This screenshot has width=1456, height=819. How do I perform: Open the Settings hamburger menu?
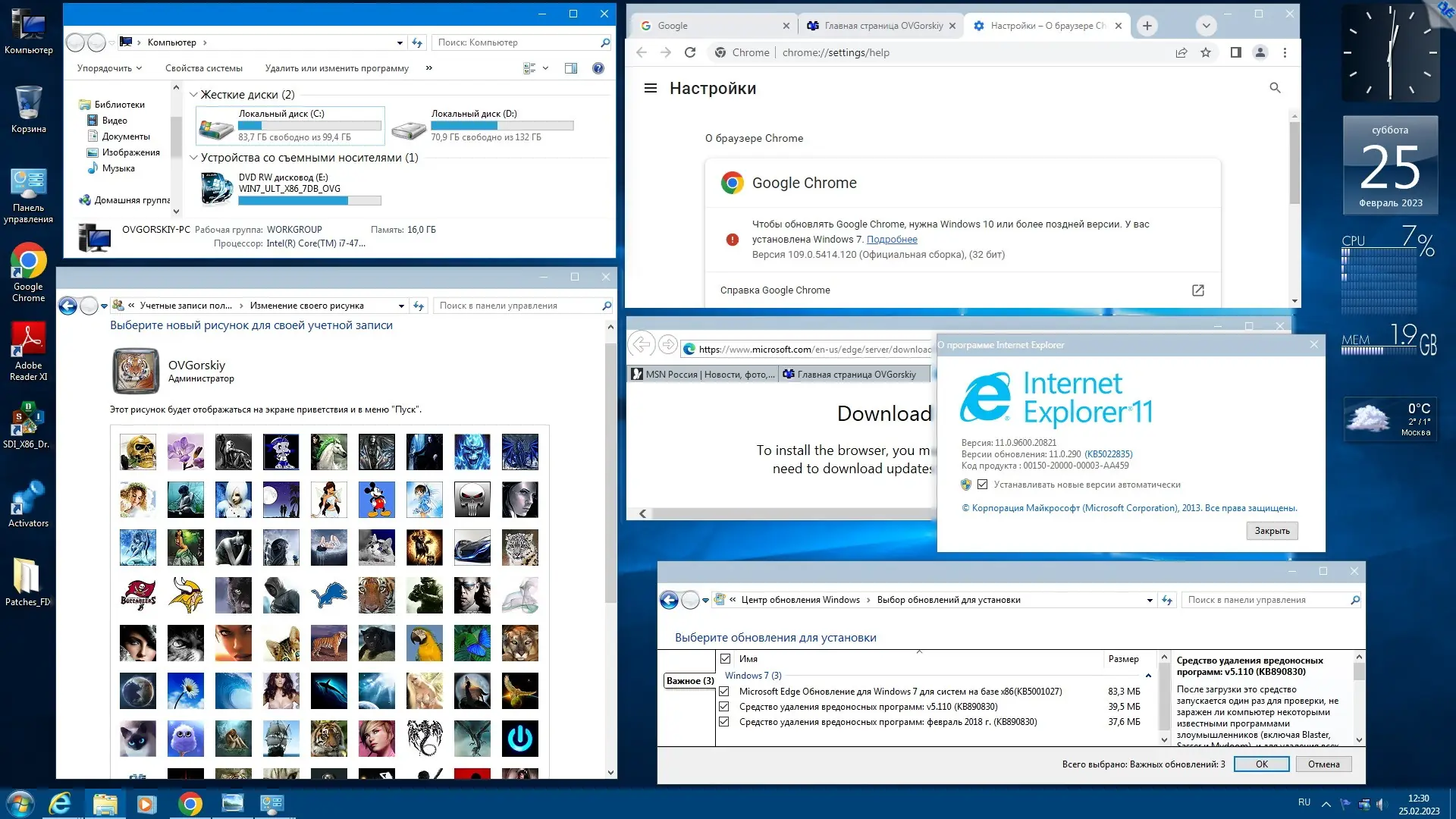[x=650, y=88]
